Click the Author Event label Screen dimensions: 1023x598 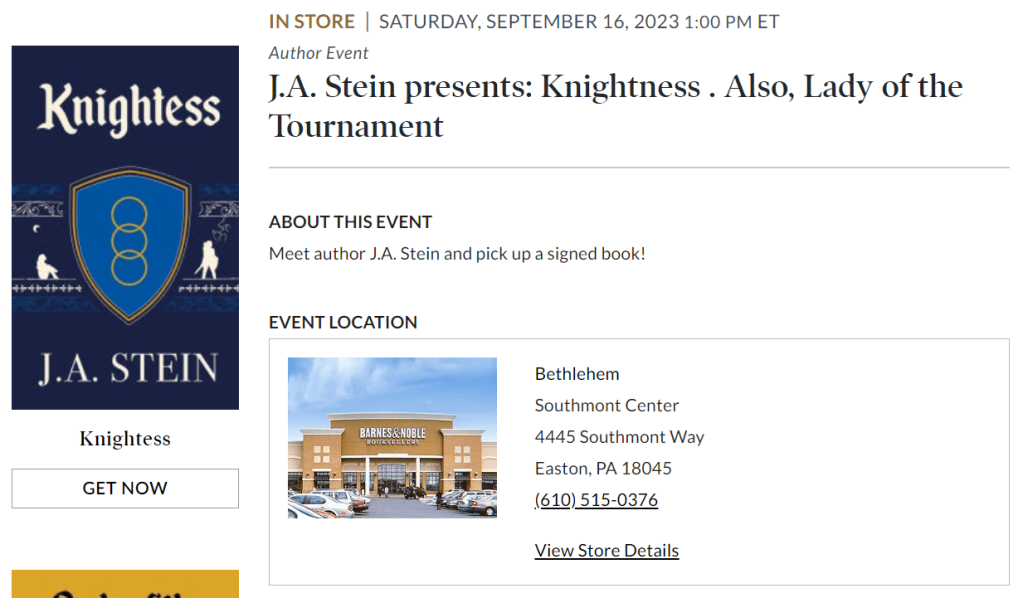point(318,53)
